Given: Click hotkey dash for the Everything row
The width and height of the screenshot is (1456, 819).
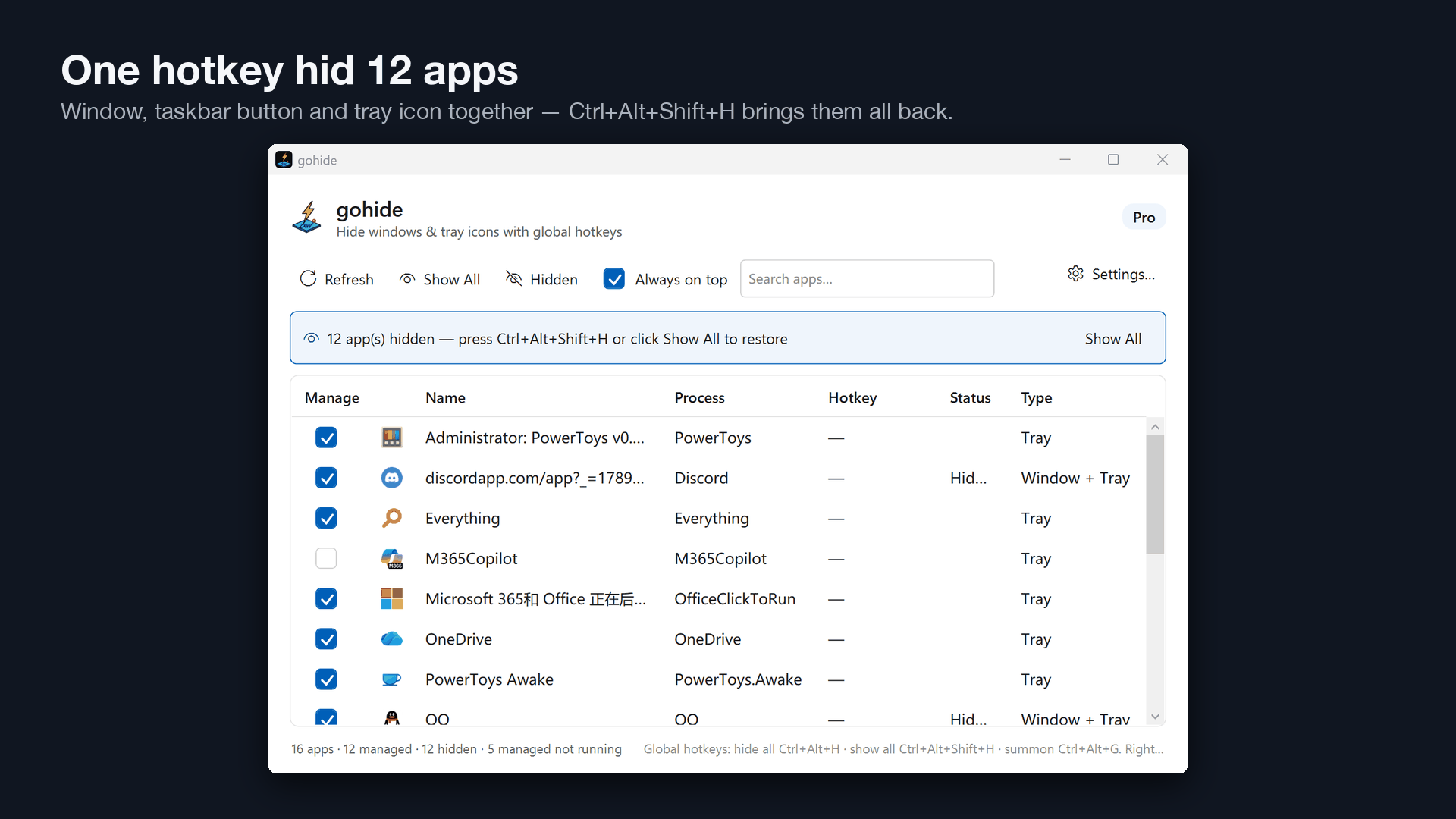Looking at the screenshot, I should point(836,519).
